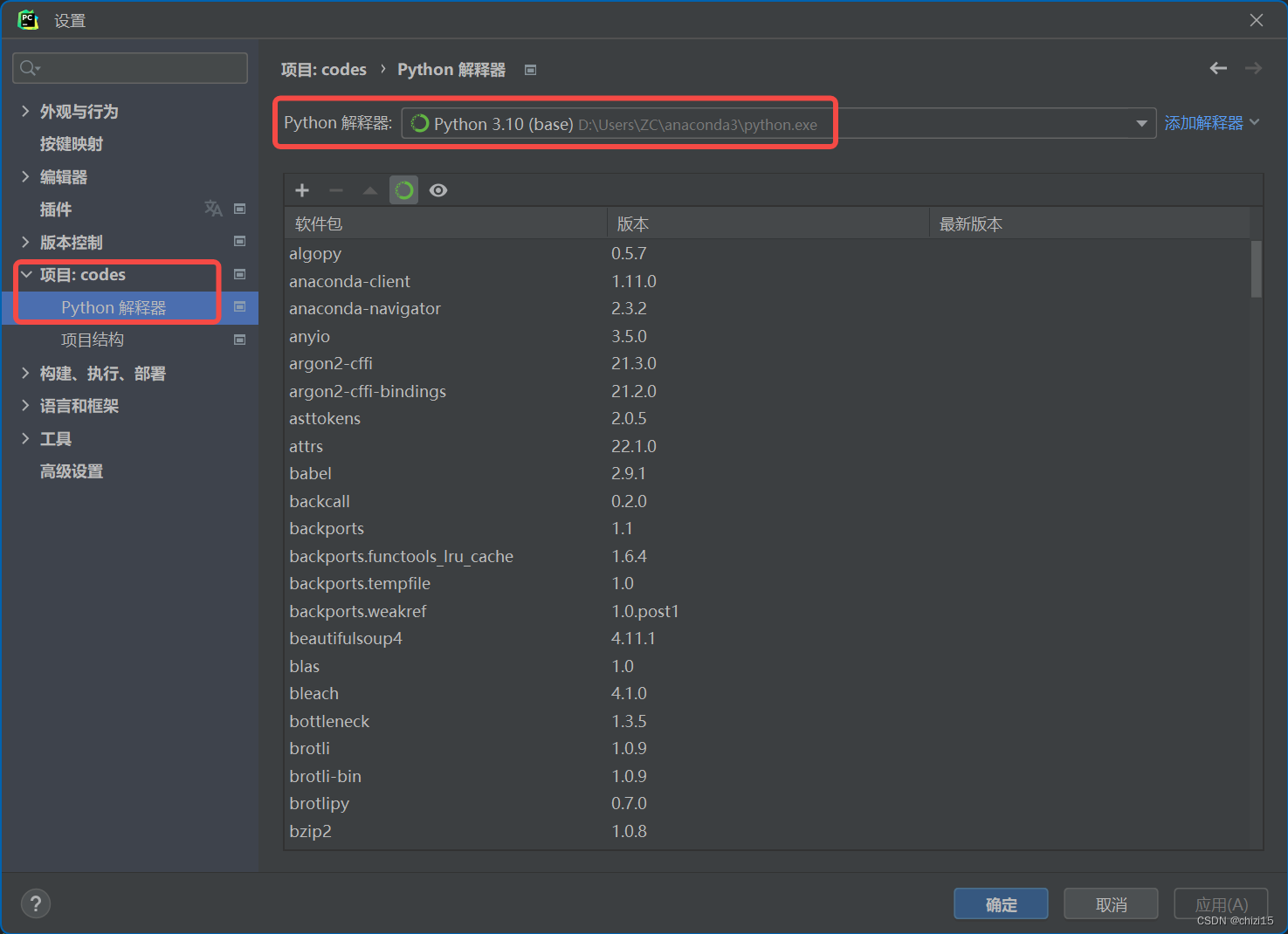Click the PyCharm logo in title bar
1288x934 pixels.
coord(28,20)
